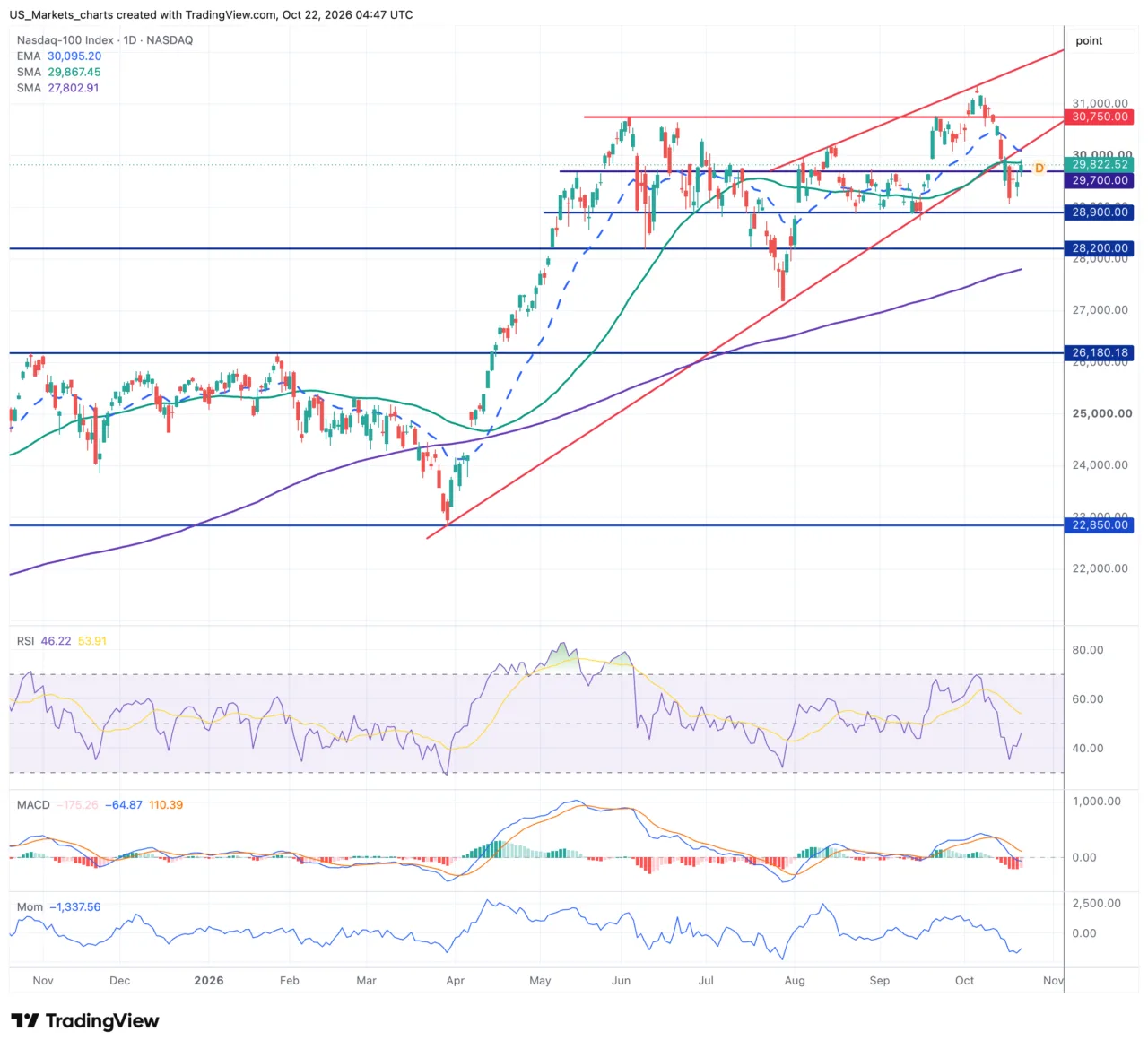Screen dimensions: 1148x1049
Task: Click the Nov label before Dec on time axis
Action: pyautogui.click(x=43, y=981)
